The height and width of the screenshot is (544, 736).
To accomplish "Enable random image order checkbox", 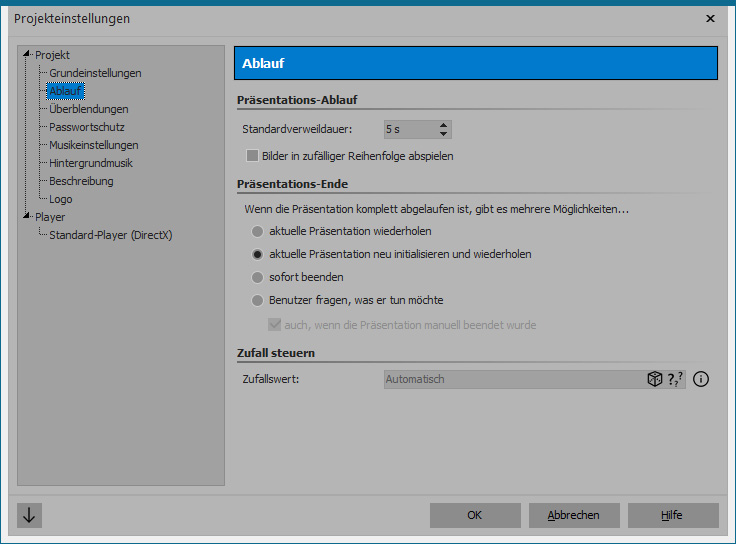I will (252, 156).
